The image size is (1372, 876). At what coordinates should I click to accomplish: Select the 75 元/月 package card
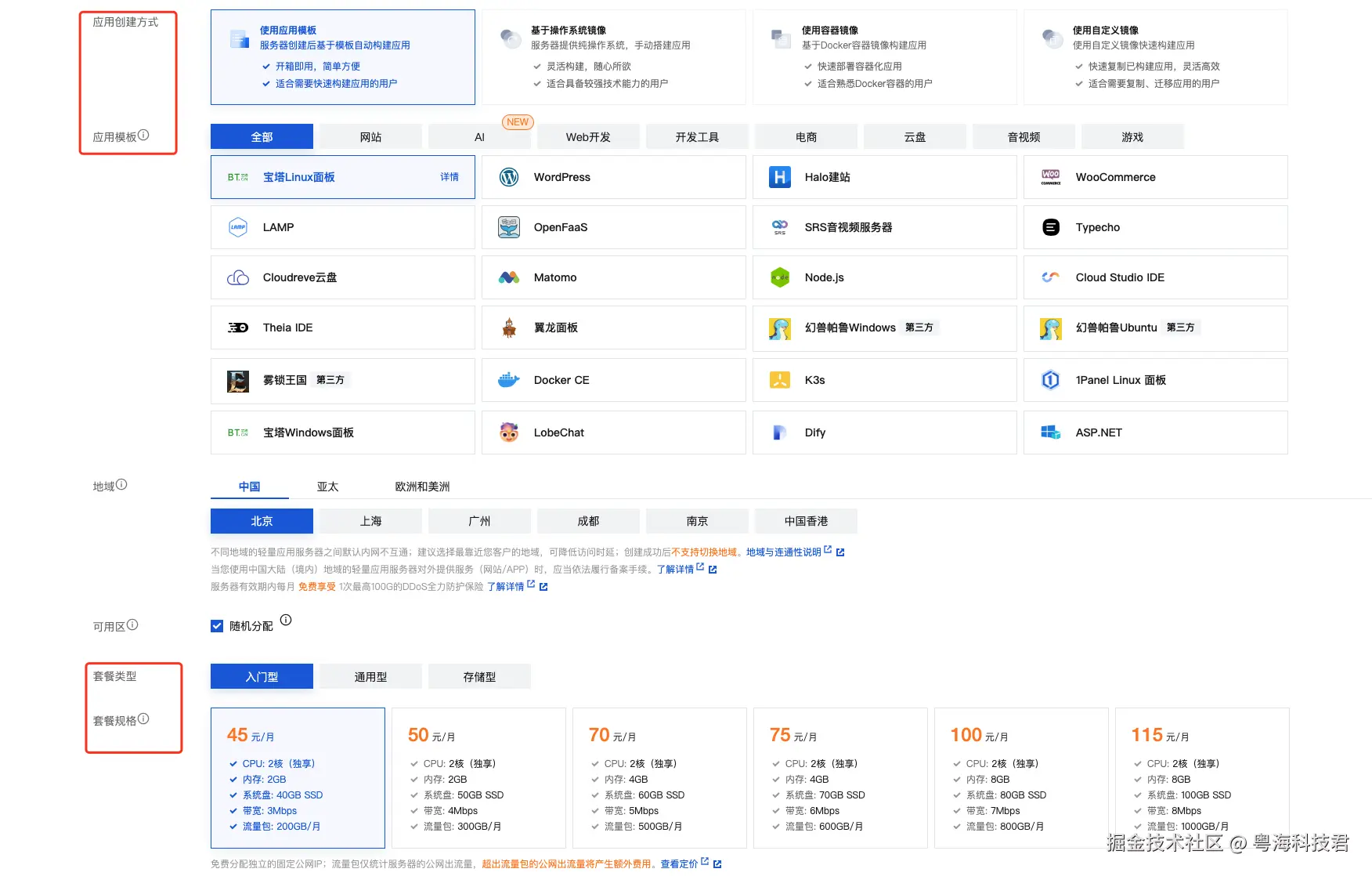pyautogui.click(x=840, y=778)
